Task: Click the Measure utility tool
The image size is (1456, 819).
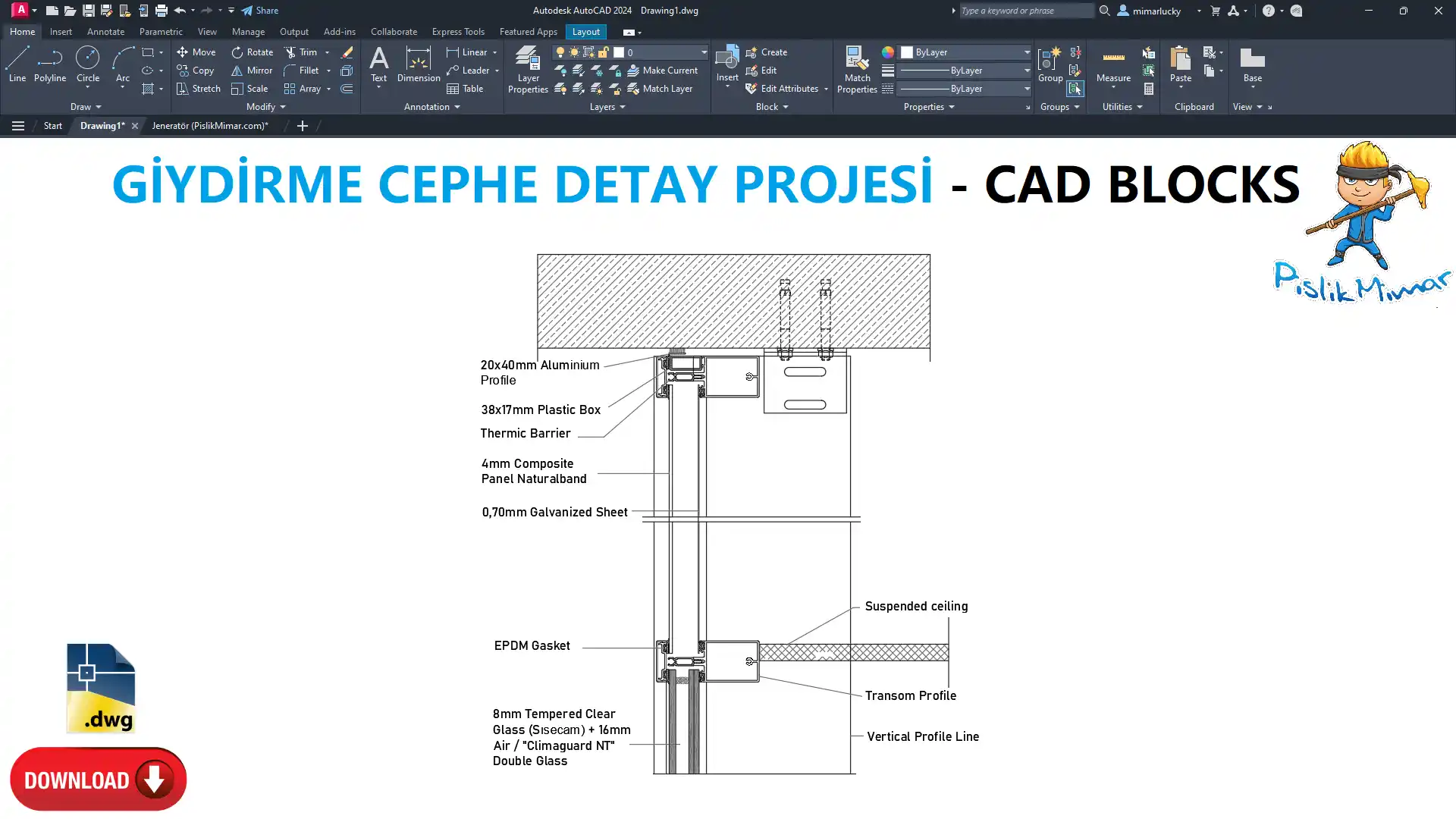Action: pyautogui.click(x=1113, y=64)
